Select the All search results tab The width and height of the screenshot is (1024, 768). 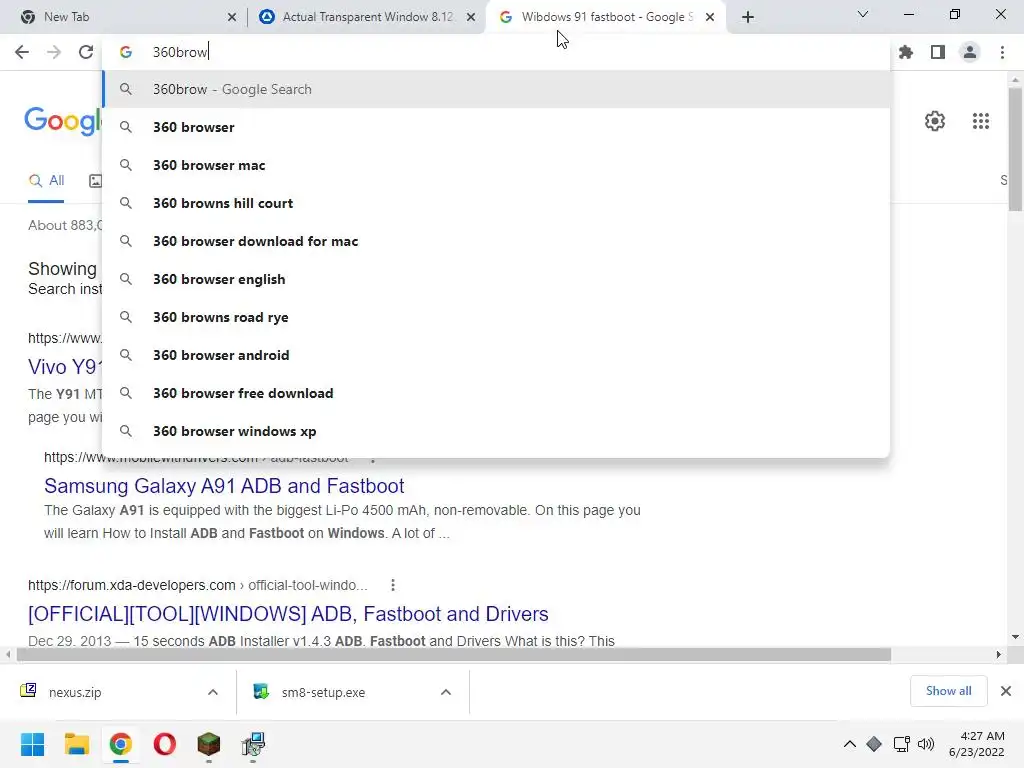click(x=46, y=181)
